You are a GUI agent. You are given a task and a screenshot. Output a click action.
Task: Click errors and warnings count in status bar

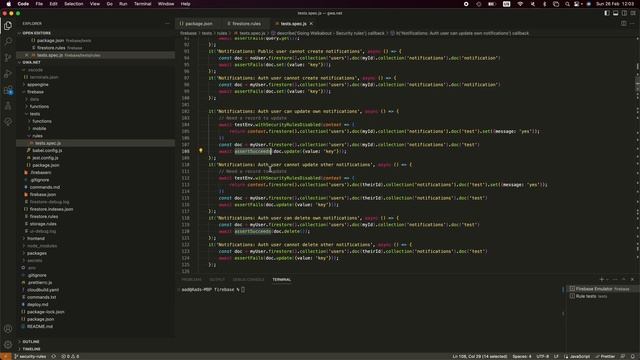[x=71, y=356]
